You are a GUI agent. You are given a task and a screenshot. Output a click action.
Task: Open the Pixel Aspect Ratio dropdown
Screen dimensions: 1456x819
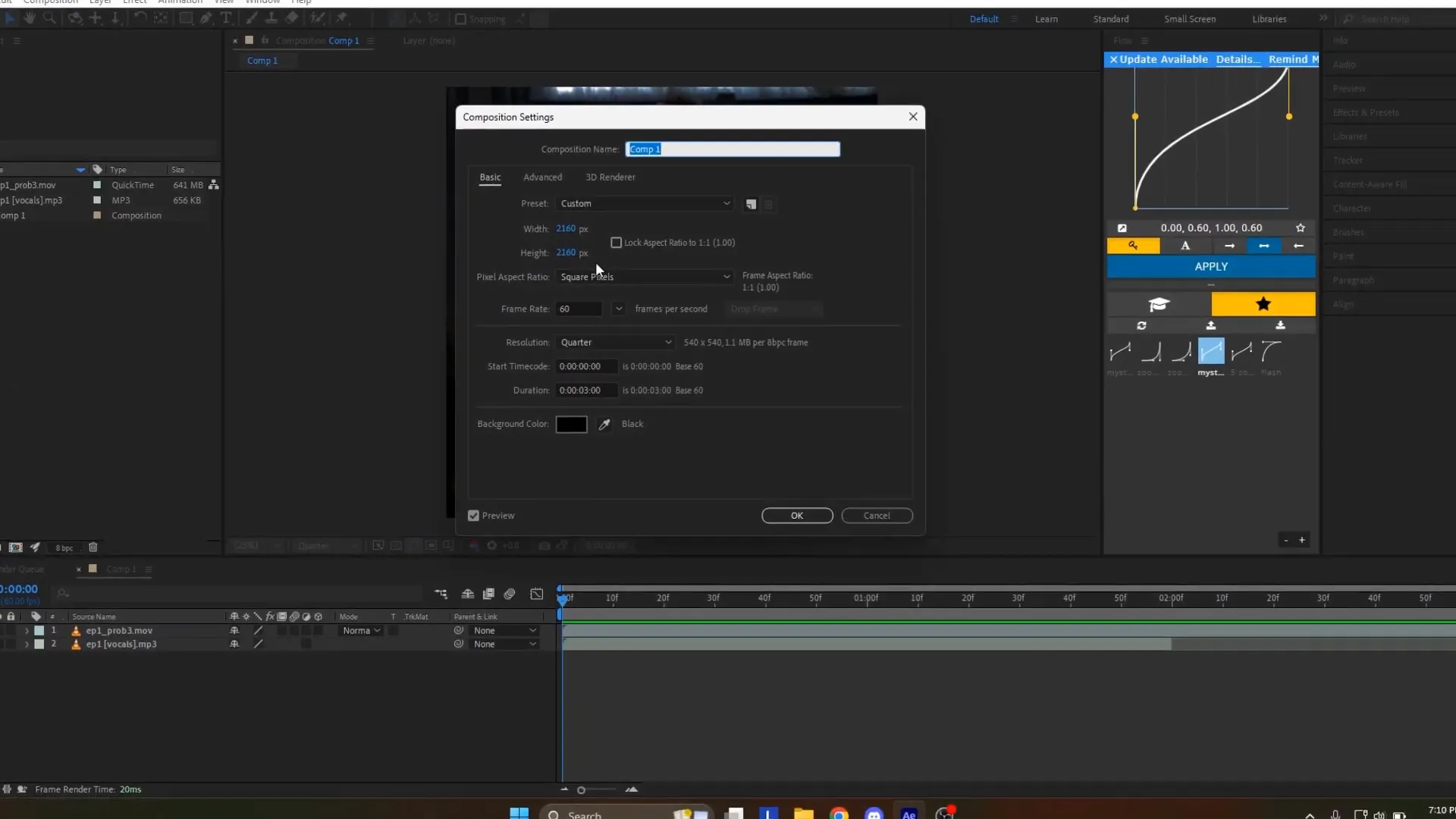pyautogui.click(x=645, y=277)
